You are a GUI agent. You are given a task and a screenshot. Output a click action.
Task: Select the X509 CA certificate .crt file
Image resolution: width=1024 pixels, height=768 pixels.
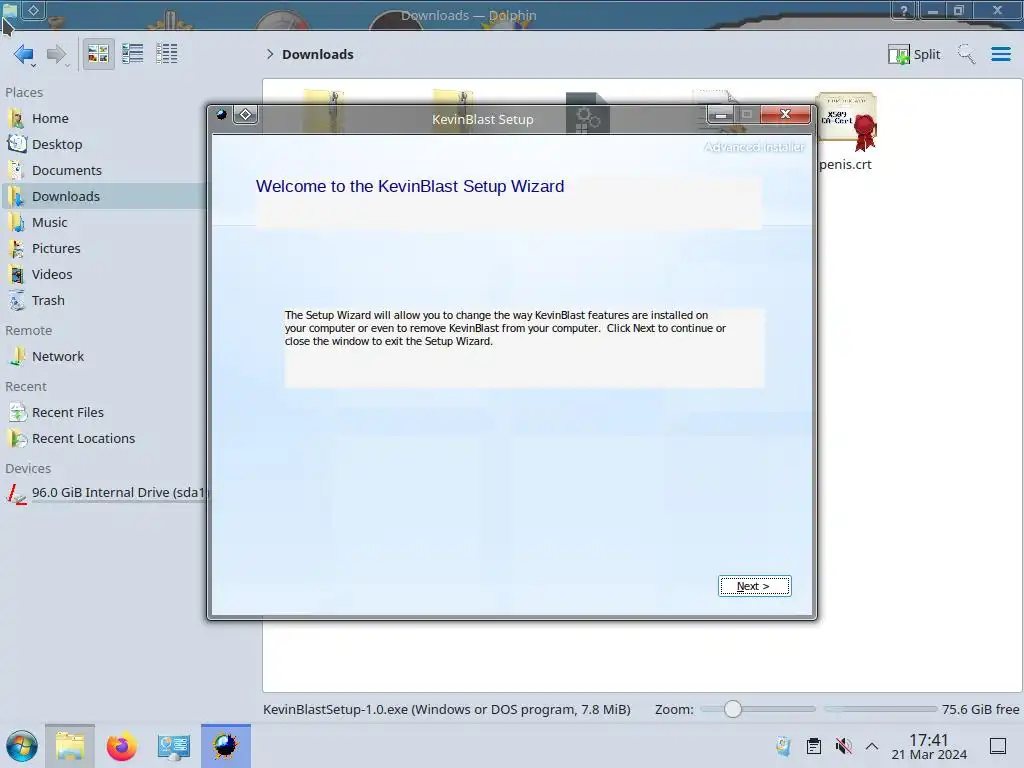tap(846, 133)
